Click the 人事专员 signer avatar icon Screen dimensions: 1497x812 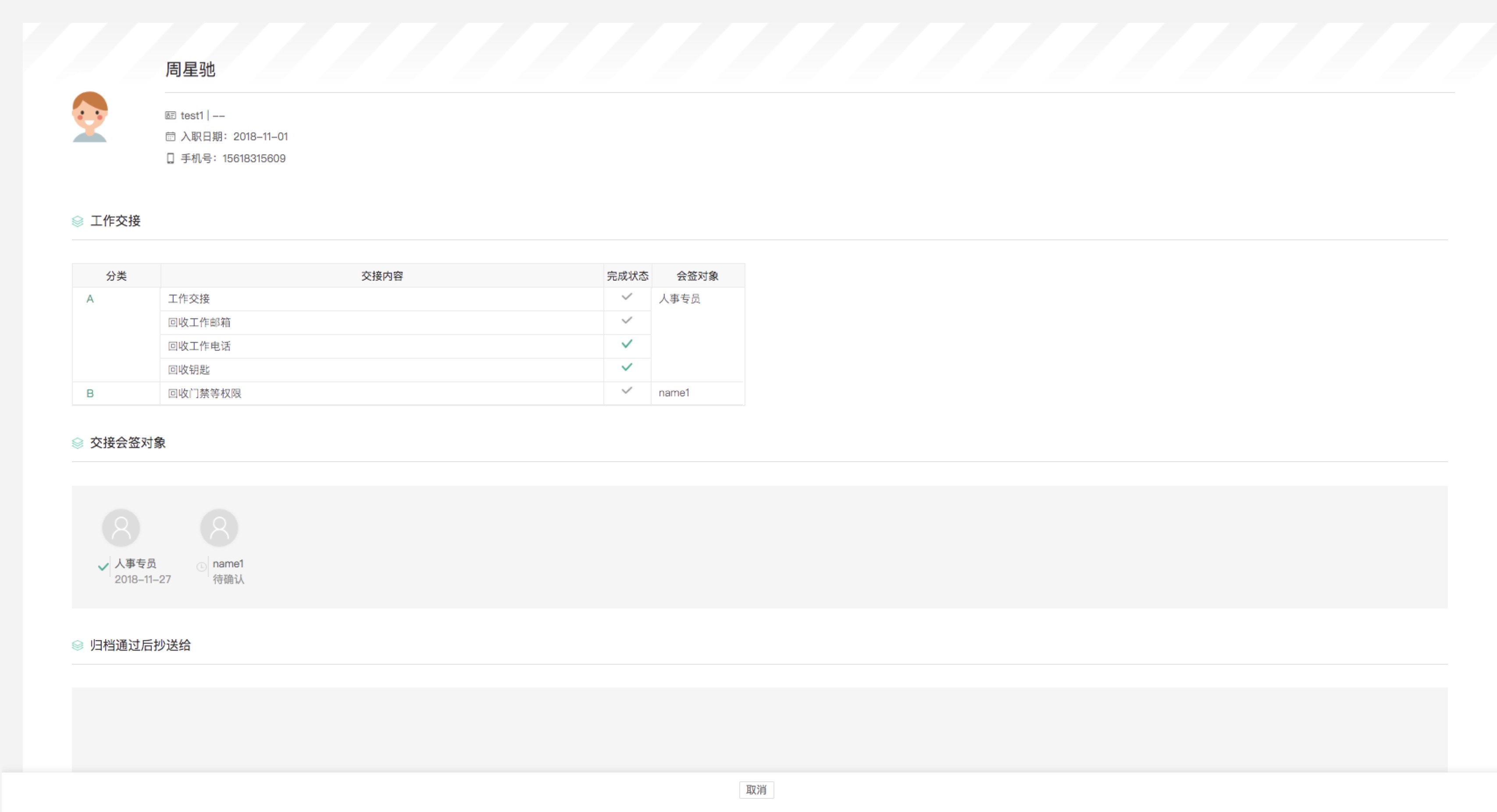(121, 528)
